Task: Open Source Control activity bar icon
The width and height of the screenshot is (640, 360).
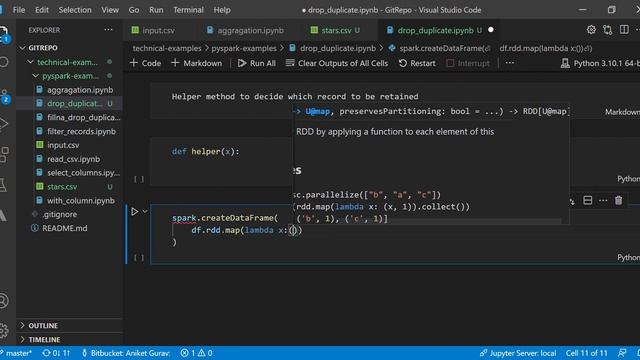Action: pos(4,96)
